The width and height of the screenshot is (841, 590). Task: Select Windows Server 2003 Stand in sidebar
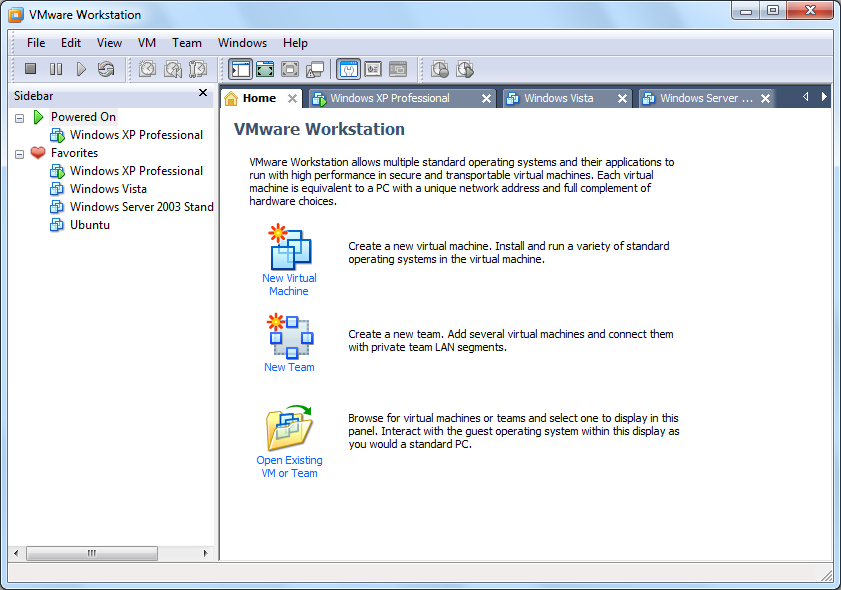142,206
